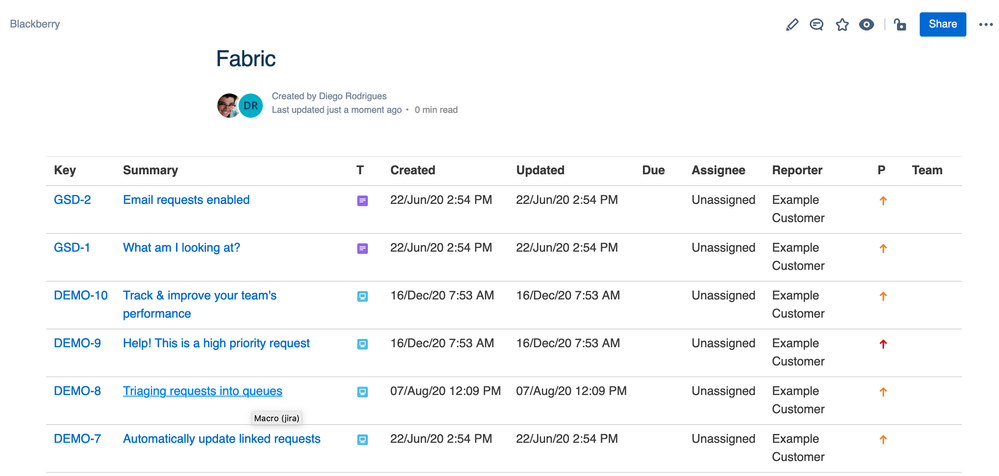Click blue issue type icon for DEMO-8
Screen dimensions: 999x476
click(363, 392)
